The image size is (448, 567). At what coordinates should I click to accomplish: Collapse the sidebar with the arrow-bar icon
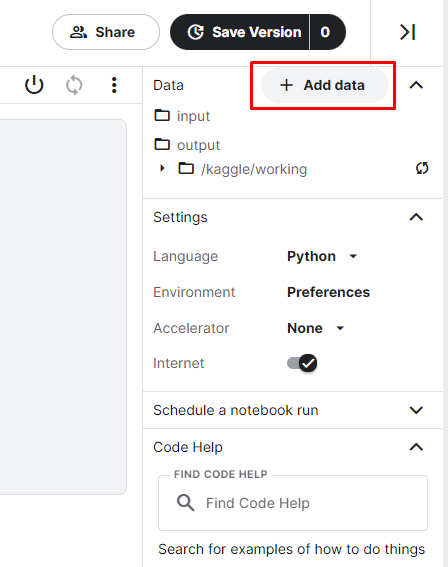point(408,32)
